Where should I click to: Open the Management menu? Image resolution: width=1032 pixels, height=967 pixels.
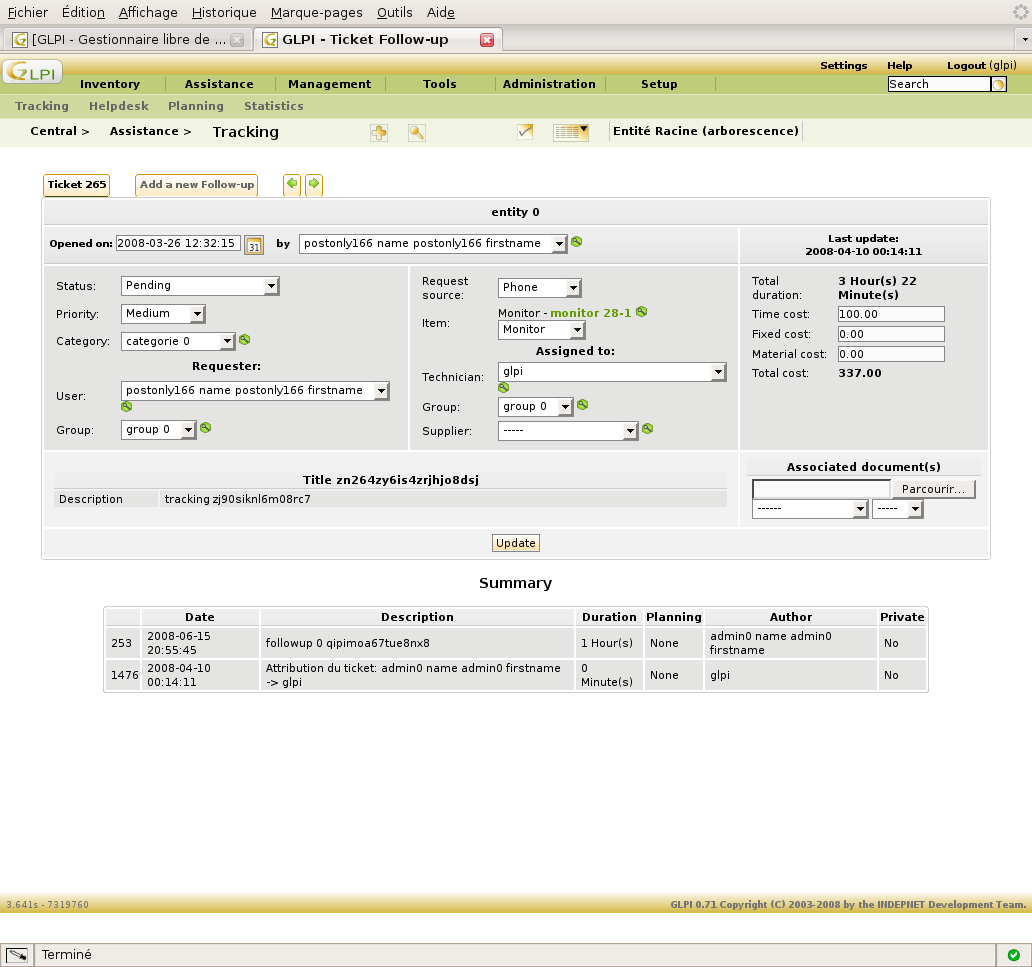tap(330, 84)
